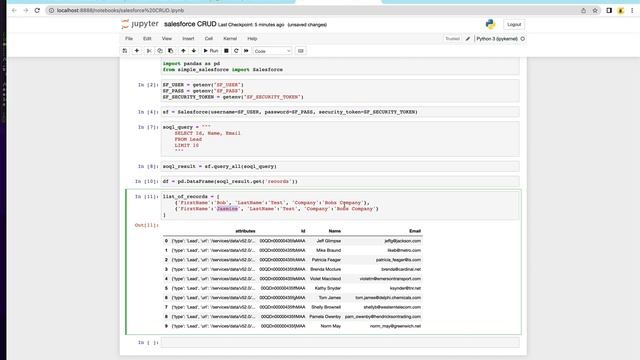Click the getenv variables code cell
The height and width of the screenshot is (360, 640).
[x=340, y=91]
